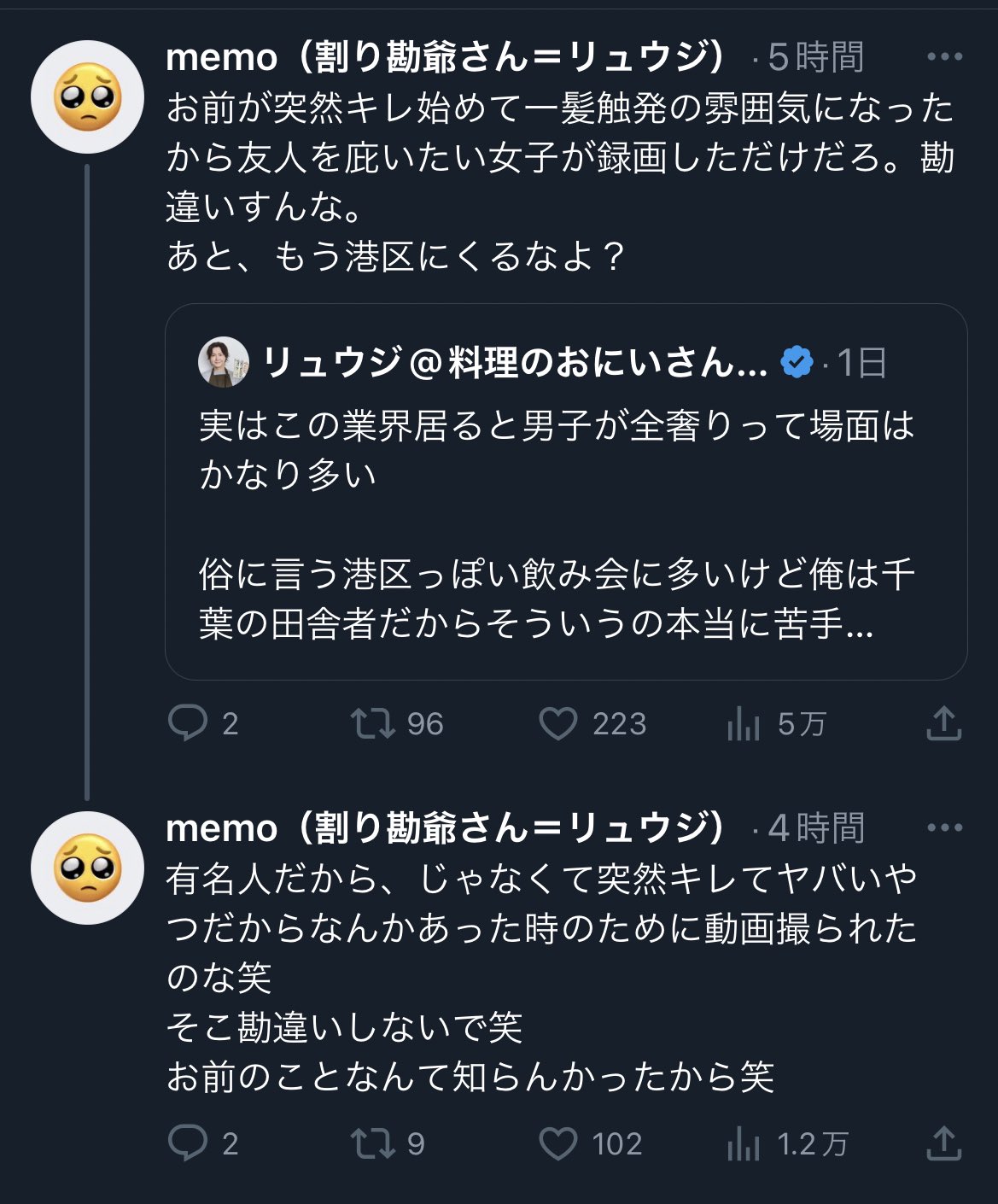Open the 5時間 timestamp link
Viewport: 998px width, 1204px height.
(815, 57)
